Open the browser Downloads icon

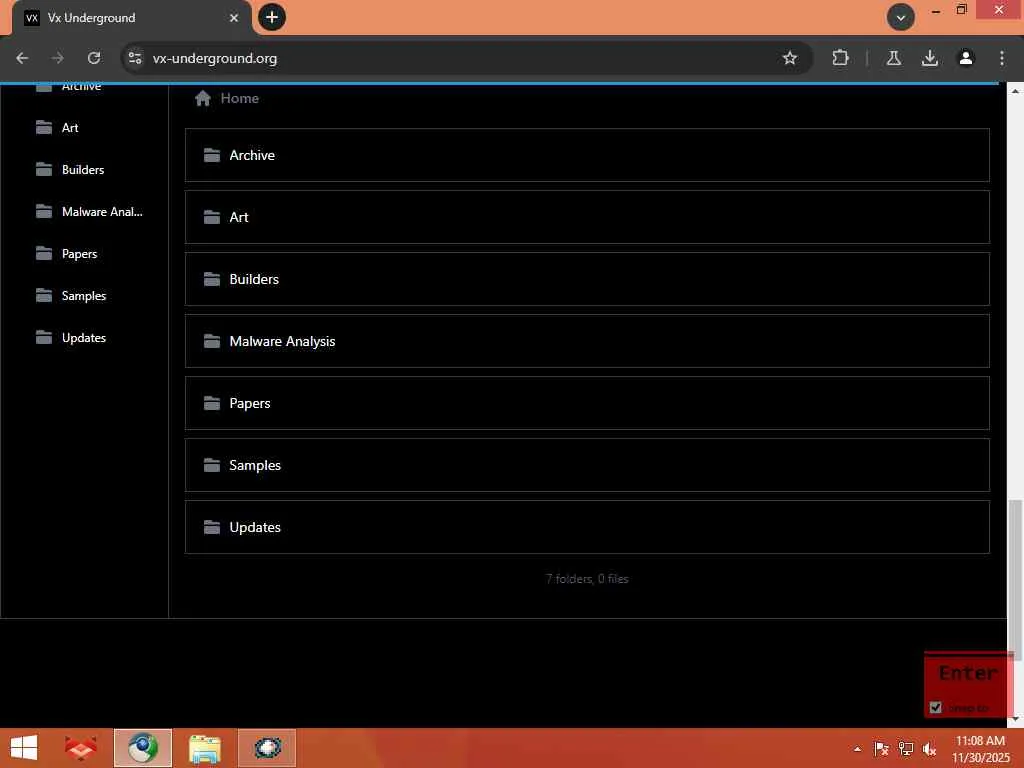click(x=930, y=58)
